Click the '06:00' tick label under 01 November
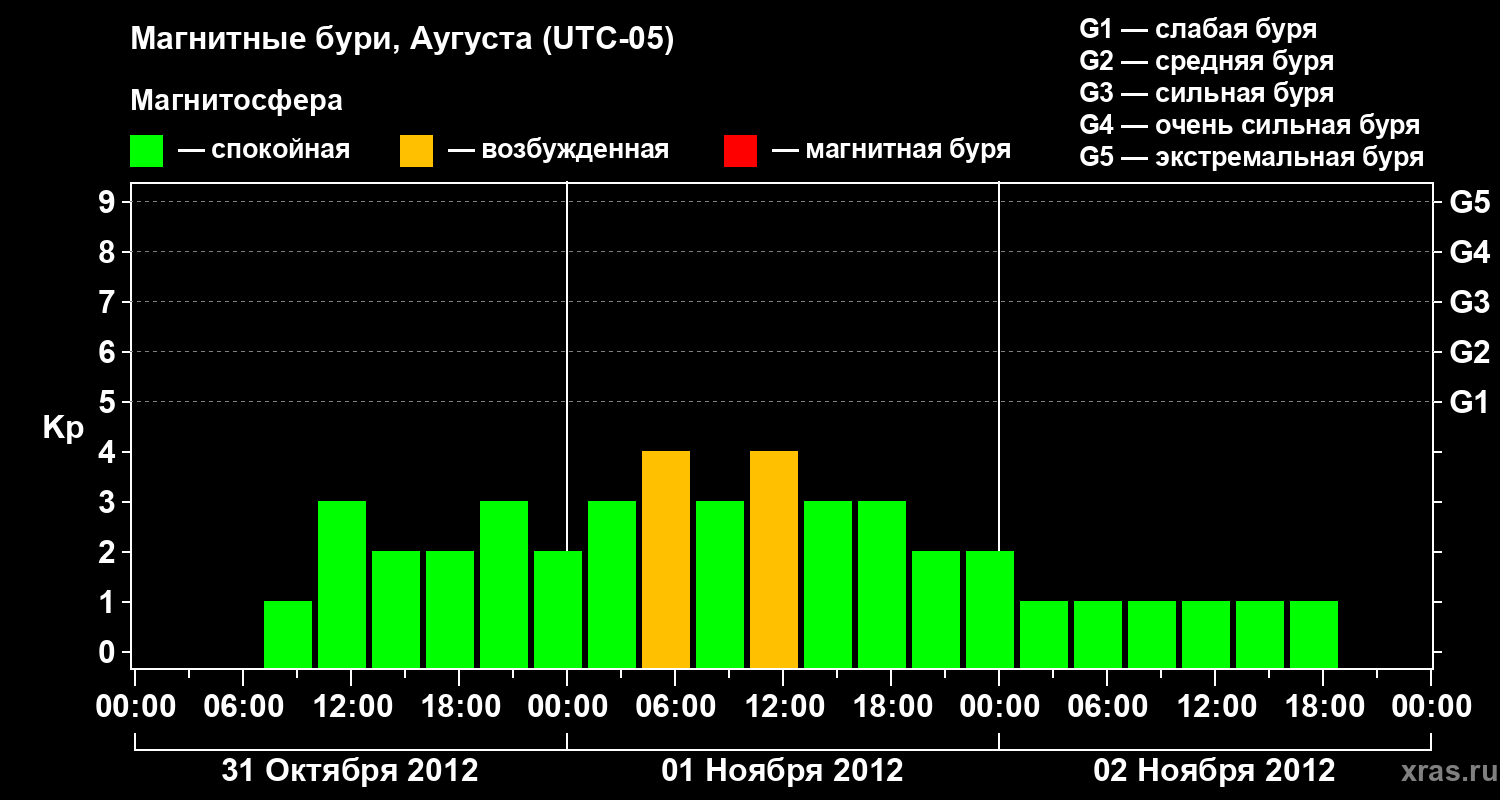This screenshot has height=800, width=1500. pyautogui.click(x=675, y=707)
